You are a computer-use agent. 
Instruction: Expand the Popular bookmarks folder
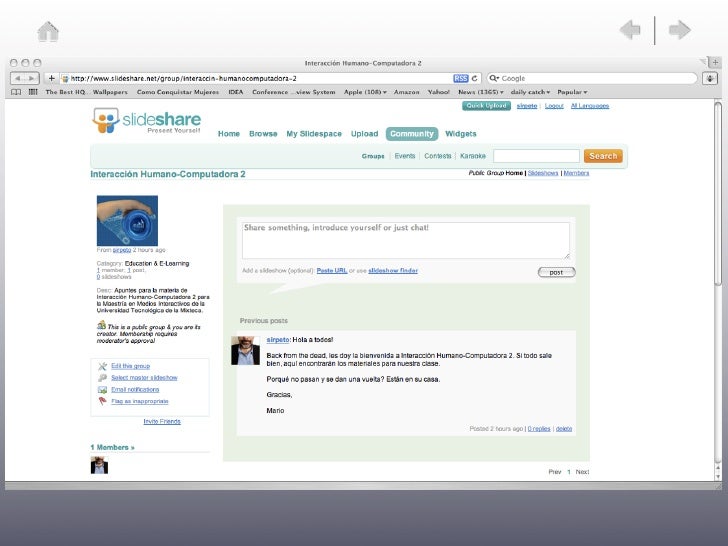pyautogui.click(x=572, y=92)
